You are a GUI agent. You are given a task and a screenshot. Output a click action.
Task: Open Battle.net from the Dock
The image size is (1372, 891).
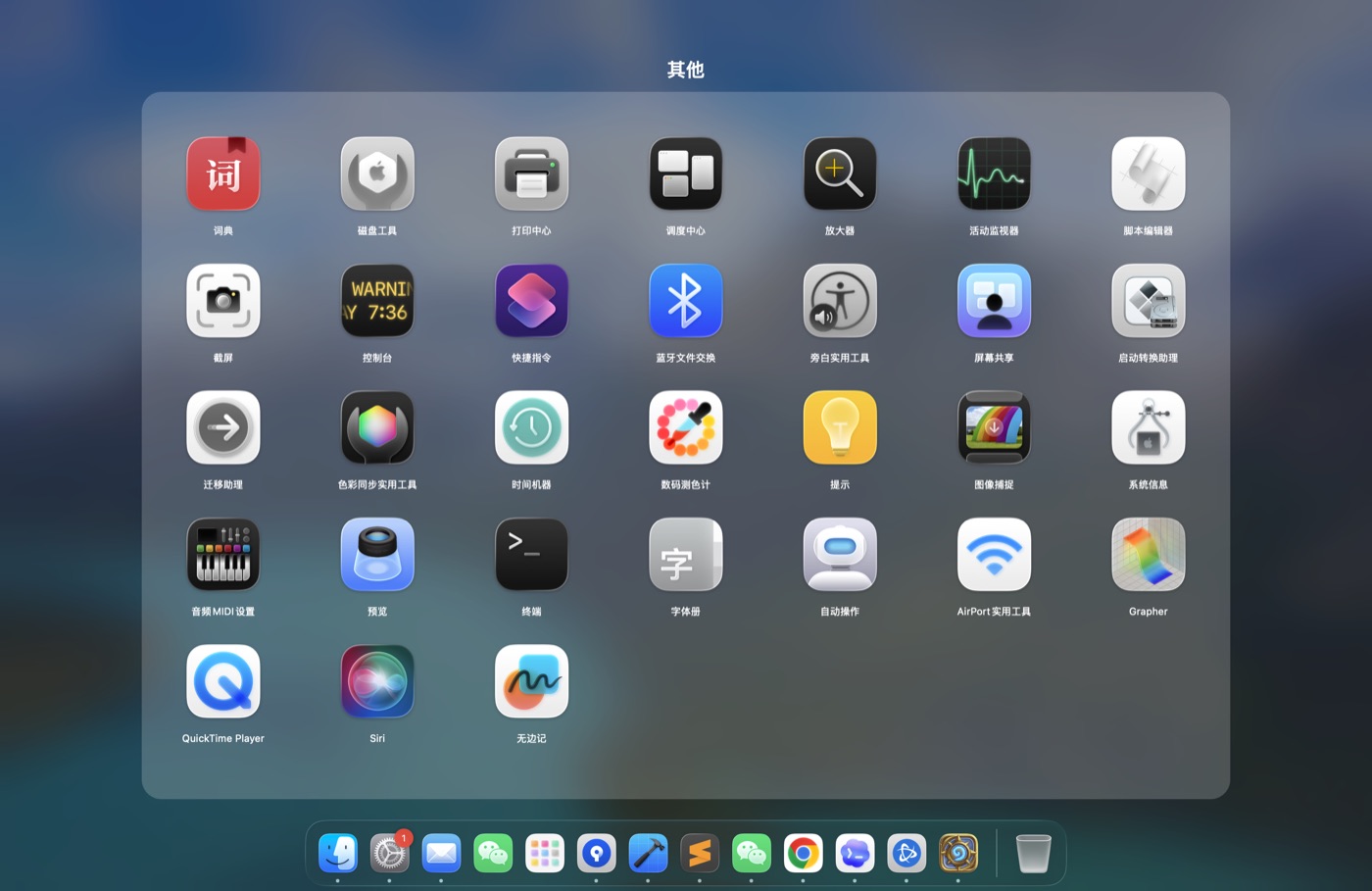coord(906,854)
